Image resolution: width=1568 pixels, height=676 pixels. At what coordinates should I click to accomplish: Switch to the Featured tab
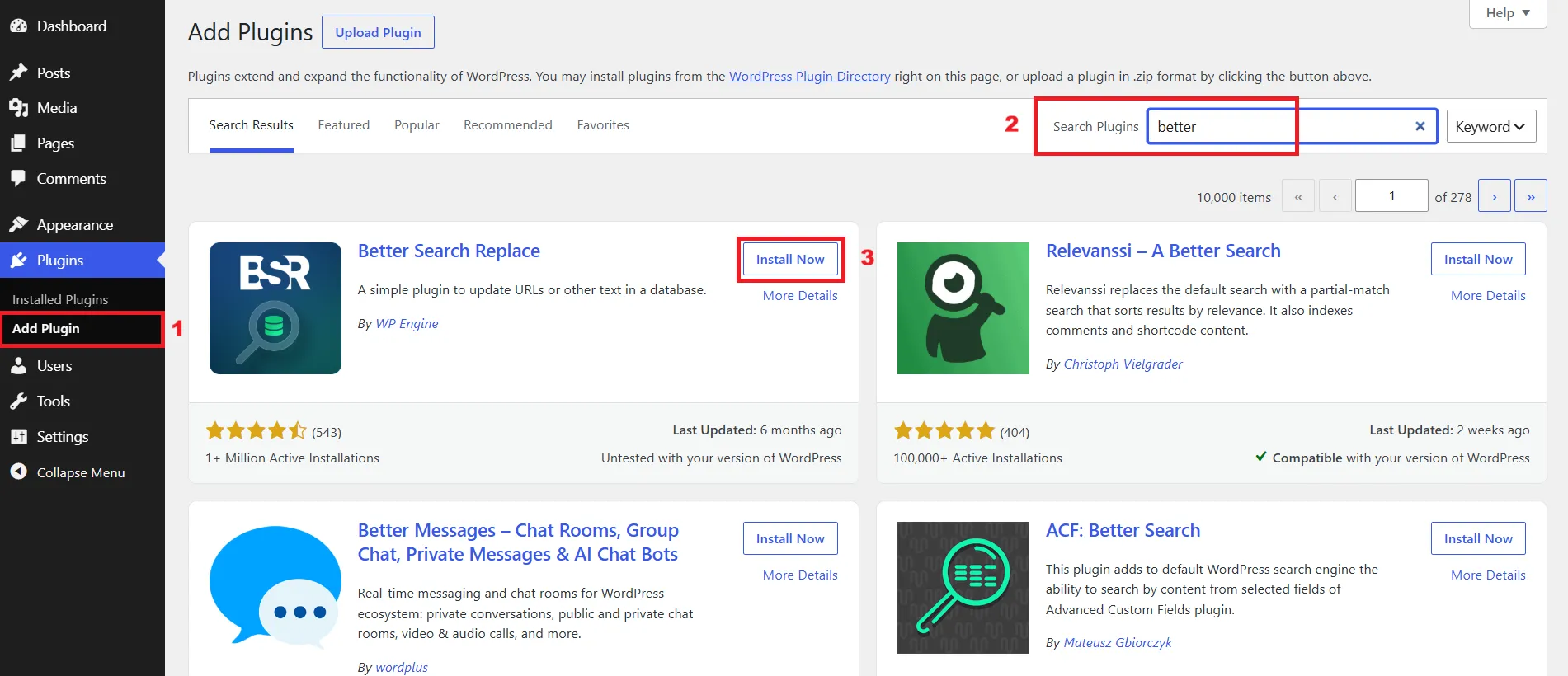(344, 125)
